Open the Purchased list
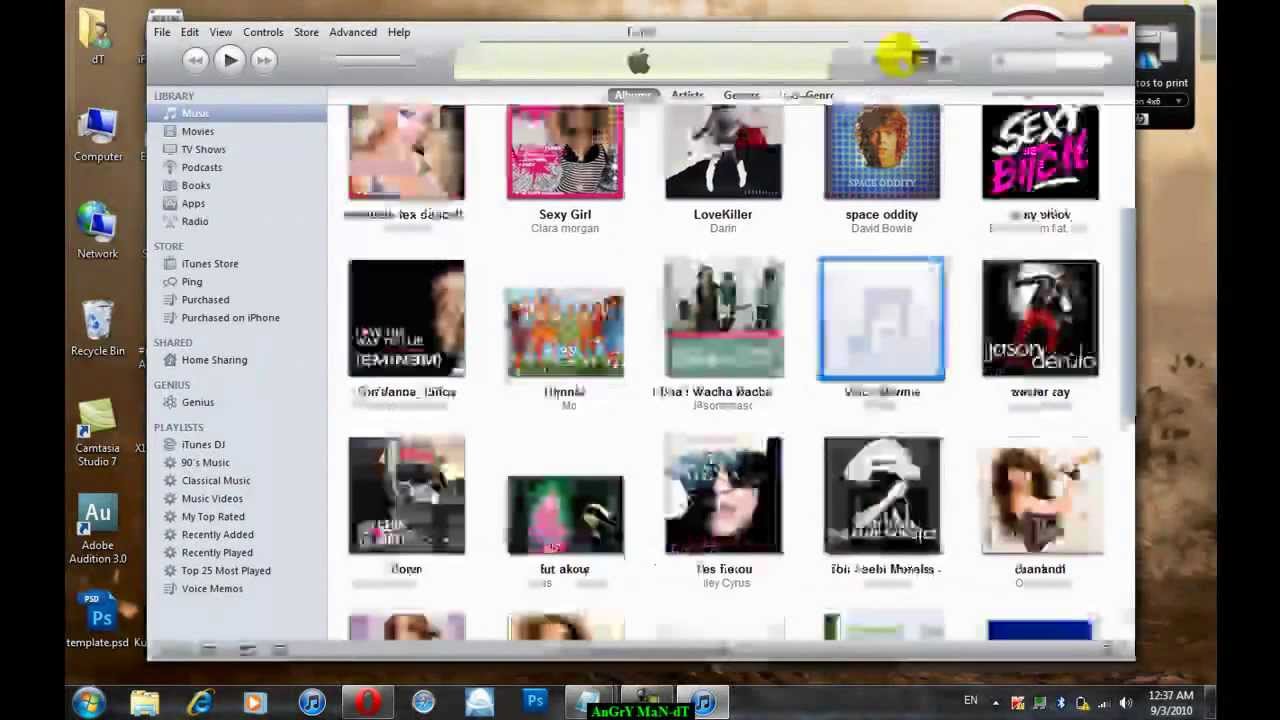 (237, 300)
